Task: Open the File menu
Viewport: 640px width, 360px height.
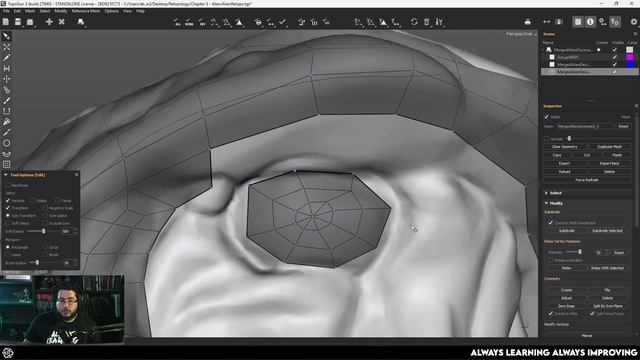Action: click(6, 11)
